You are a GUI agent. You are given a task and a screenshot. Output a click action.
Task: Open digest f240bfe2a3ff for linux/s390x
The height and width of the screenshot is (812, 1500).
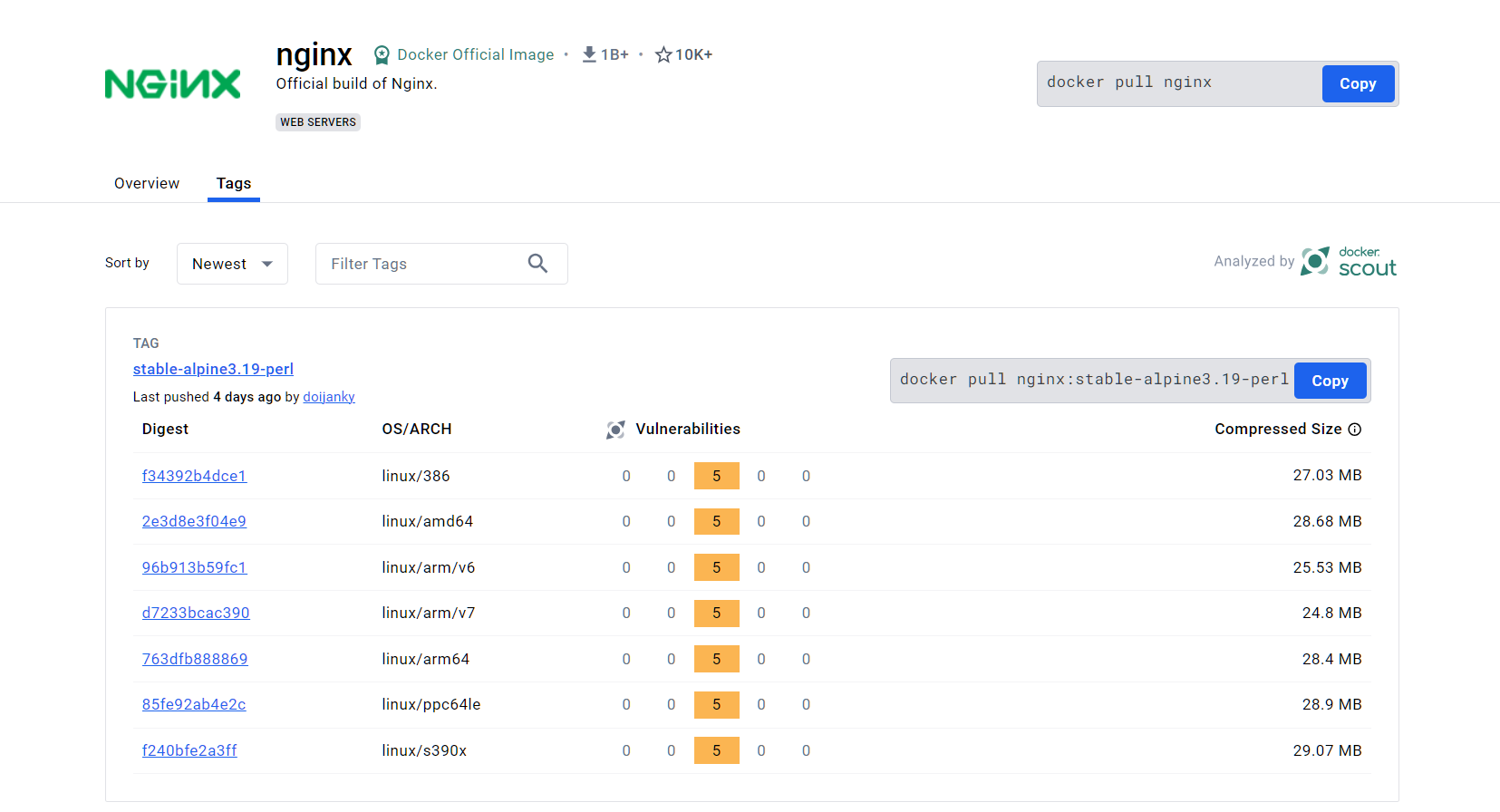(189, 750)
